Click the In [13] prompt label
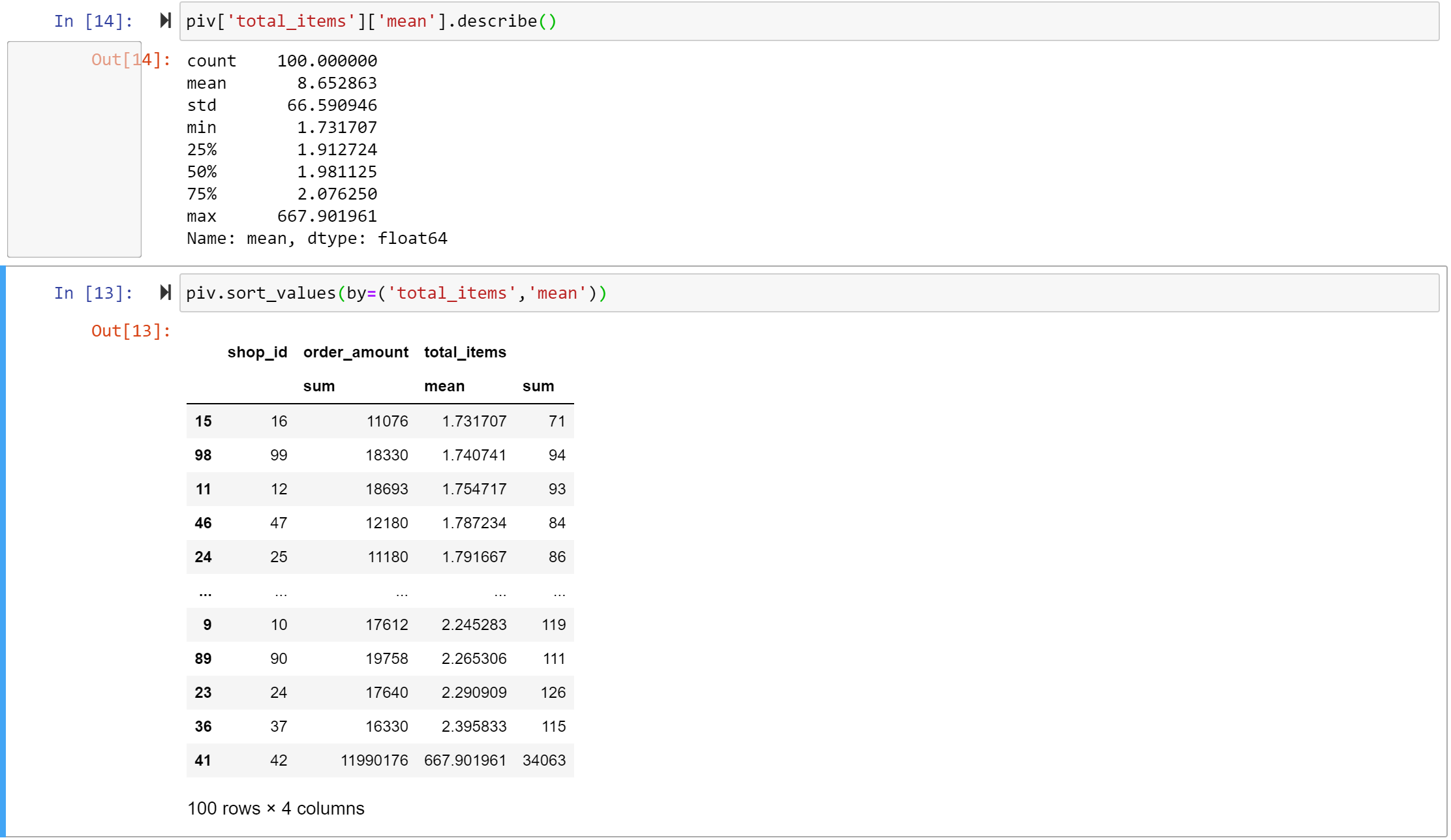Screen dimensions: 1451x840 pyautogui.click(x=93, y=293)
